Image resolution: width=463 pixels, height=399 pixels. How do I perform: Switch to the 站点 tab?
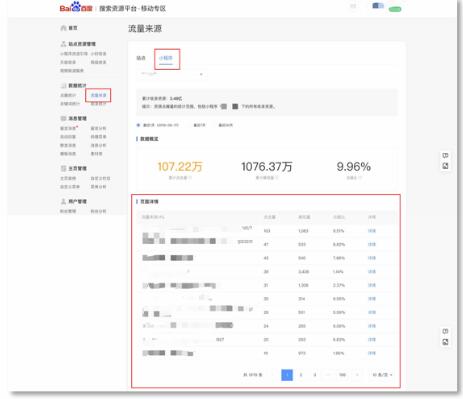[x=141, y=58]
